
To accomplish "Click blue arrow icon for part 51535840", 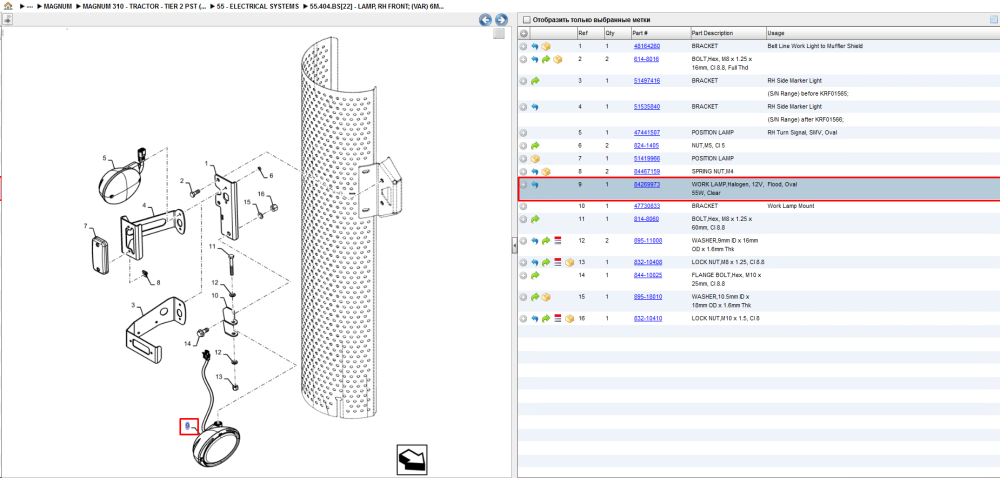I will click(x=535, y=106).
